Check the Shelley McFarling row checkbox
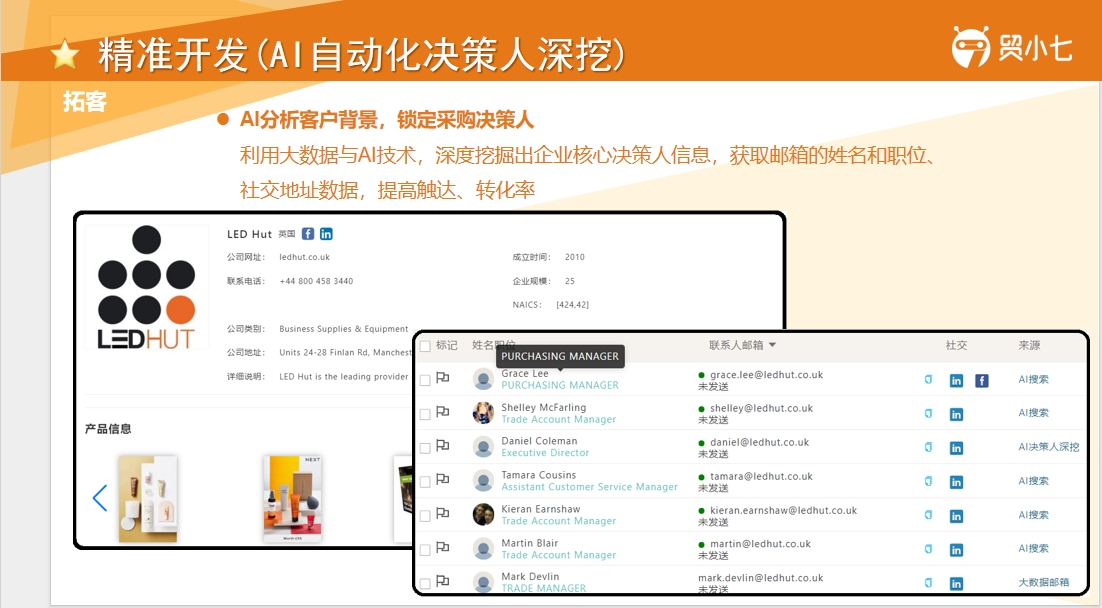This screenshot has height=608, width=1102. pos(424,415)
